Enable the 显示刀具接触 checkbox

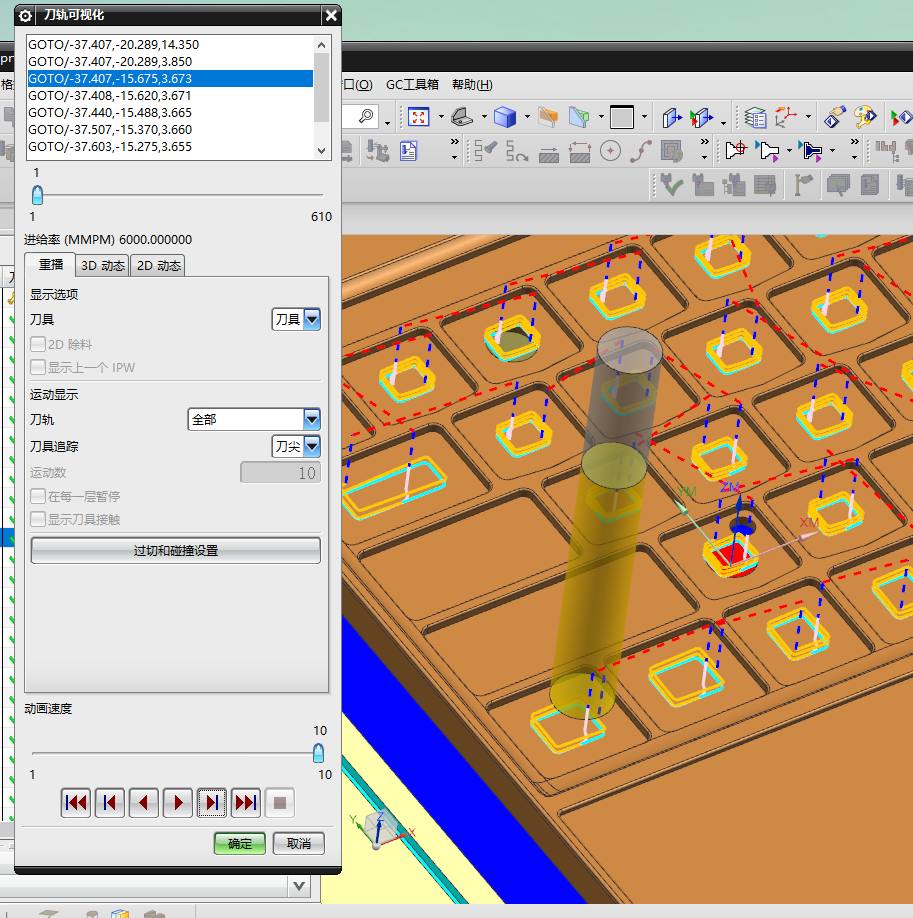point(38,519)
